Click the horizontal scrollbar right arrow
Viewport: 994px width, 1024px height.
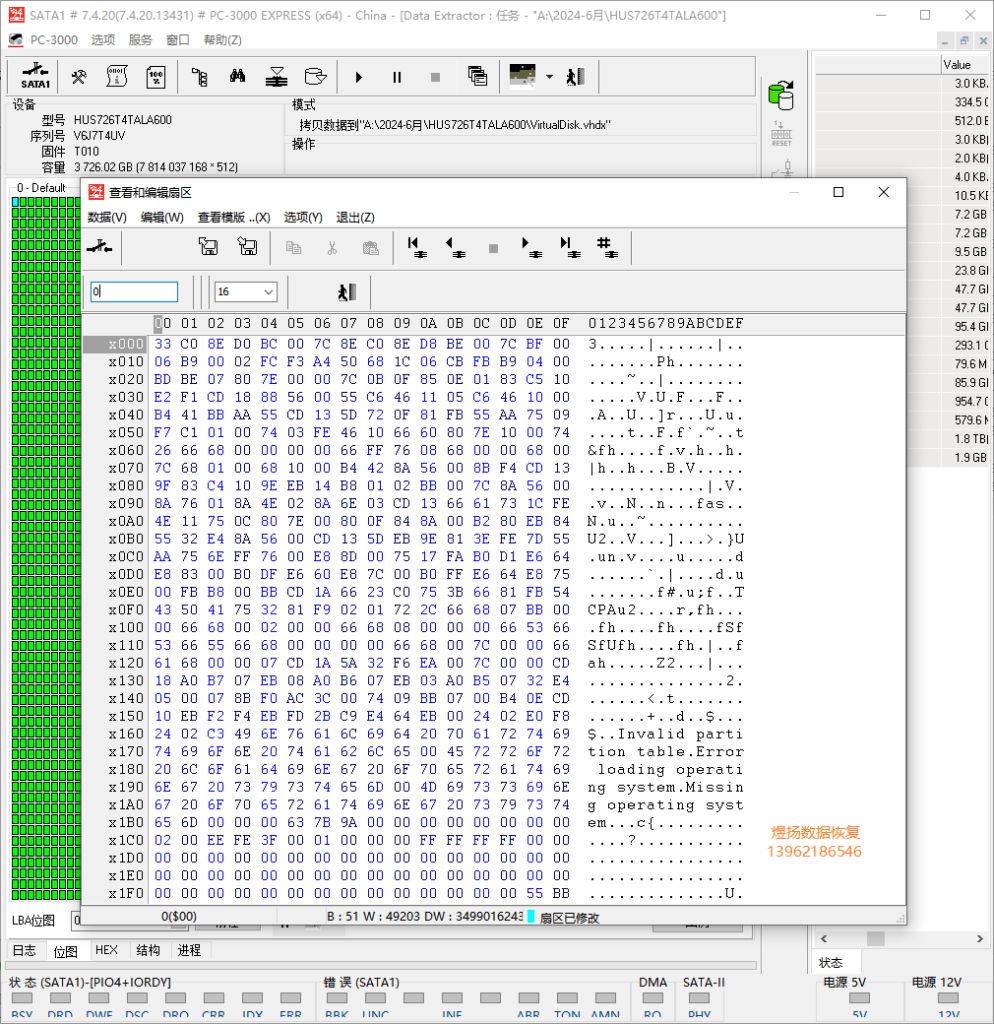pyautogui.click(x=980, y=938)
